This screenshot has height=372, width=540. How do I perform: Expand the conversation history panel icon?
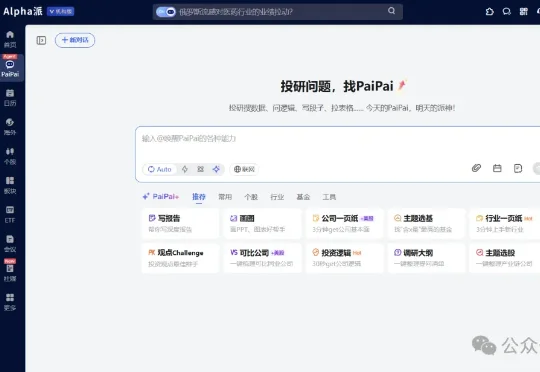pos(41,40)
